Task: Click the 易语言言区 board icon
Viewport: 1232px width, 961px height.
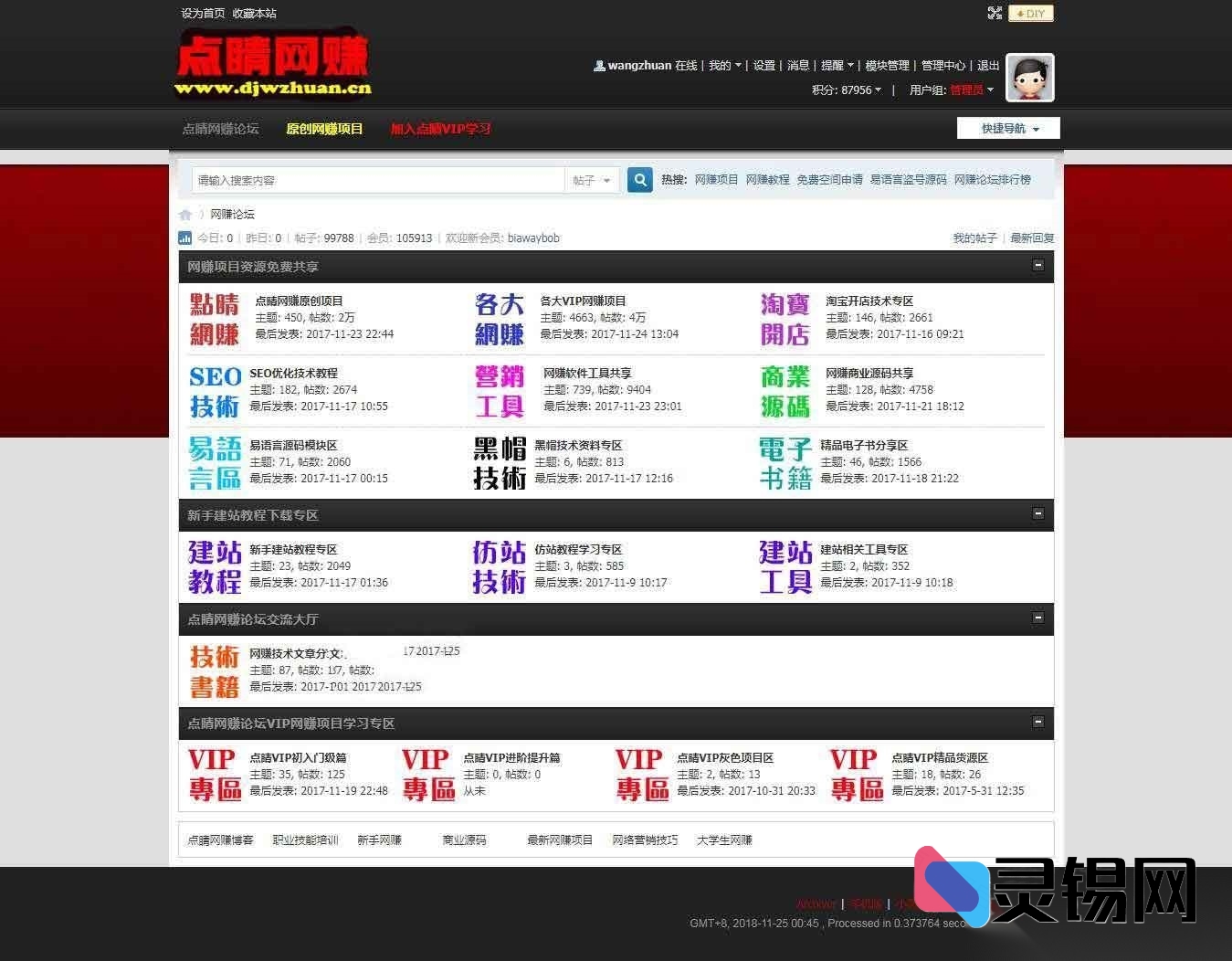Action: tap(213, 461)
